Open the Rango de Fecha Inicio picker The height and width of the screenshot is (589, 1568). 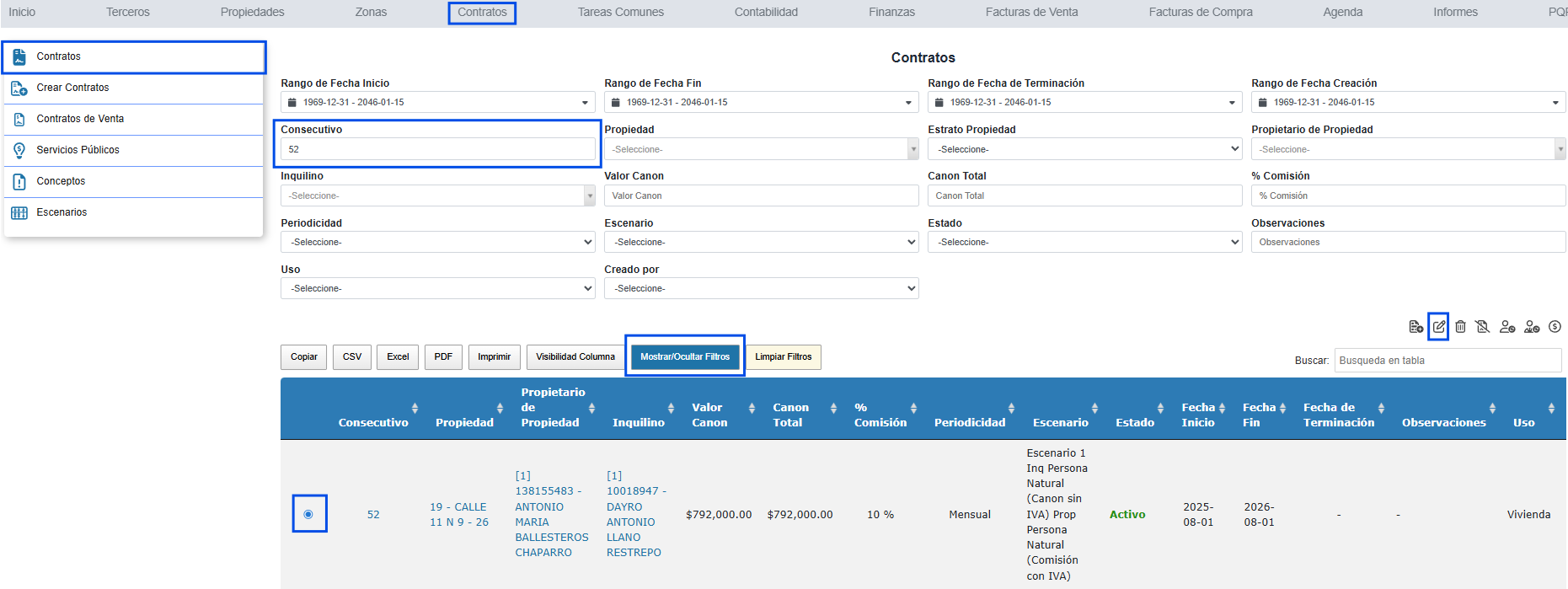[437, 102]
